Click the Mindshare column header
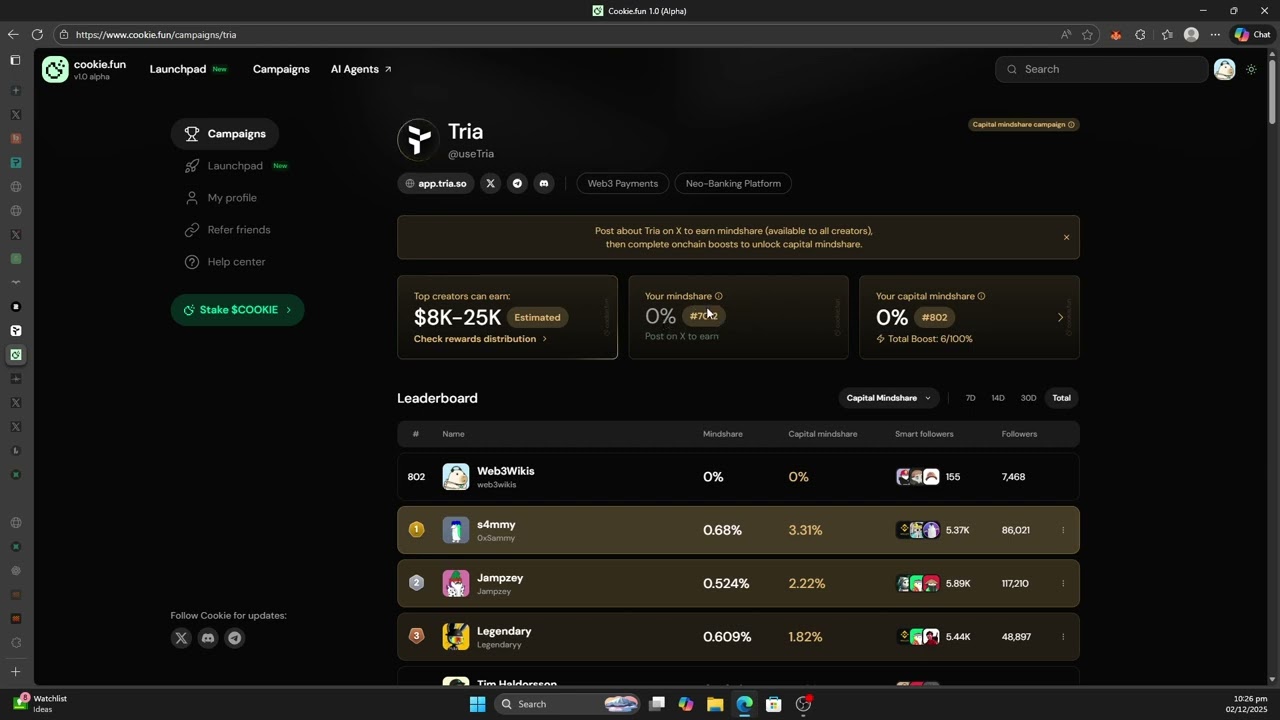Viewport: 1280px width, 720px height. point(722,434)
